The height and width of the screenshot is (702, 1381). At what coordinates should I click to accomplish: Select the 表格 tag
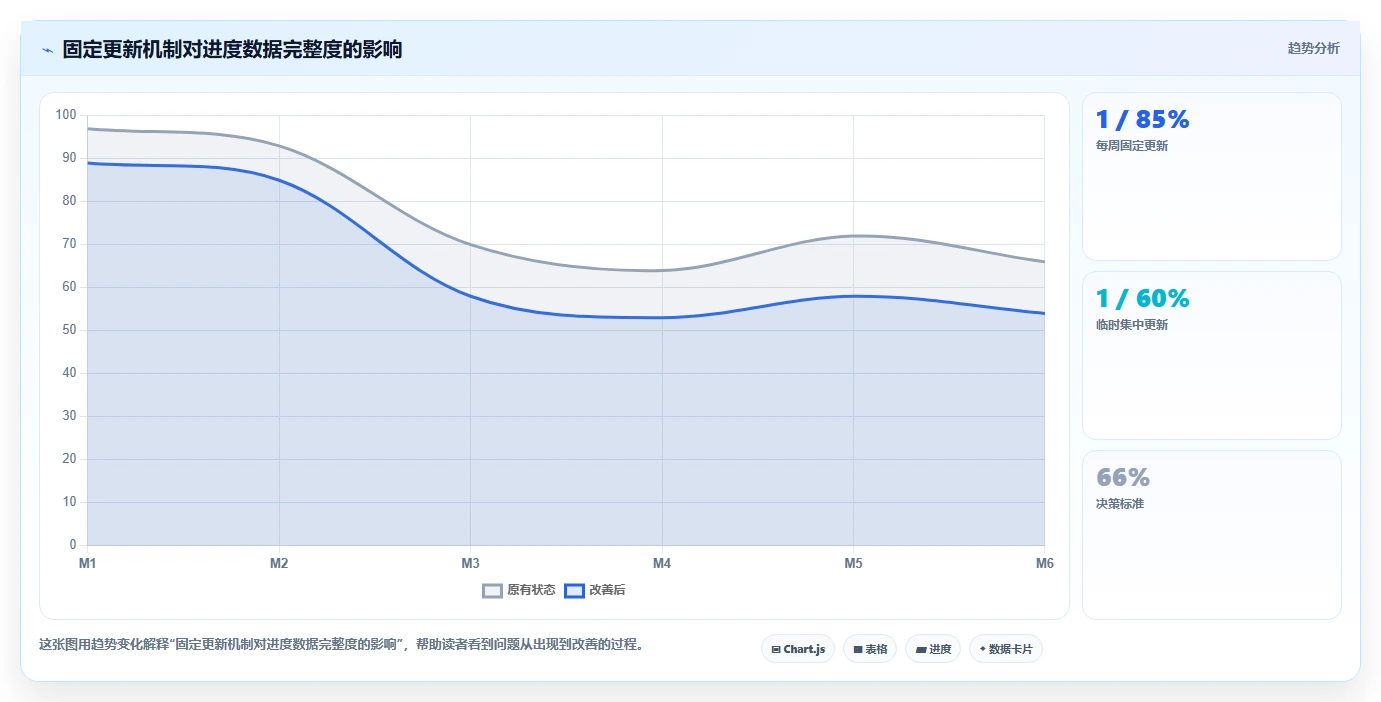click(x=870, y=649)
